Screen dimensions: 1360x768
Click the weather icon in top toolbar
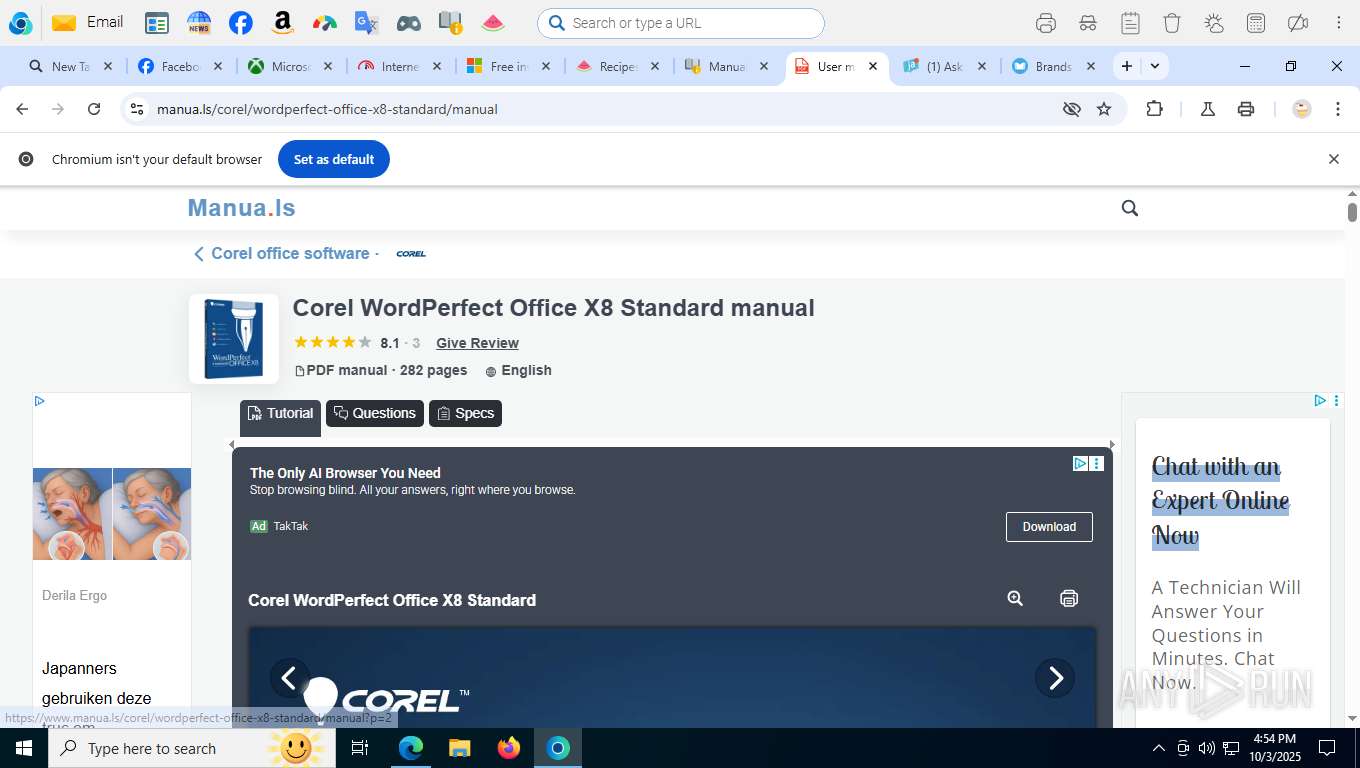pyautogui.click(x=1214, y=23)
